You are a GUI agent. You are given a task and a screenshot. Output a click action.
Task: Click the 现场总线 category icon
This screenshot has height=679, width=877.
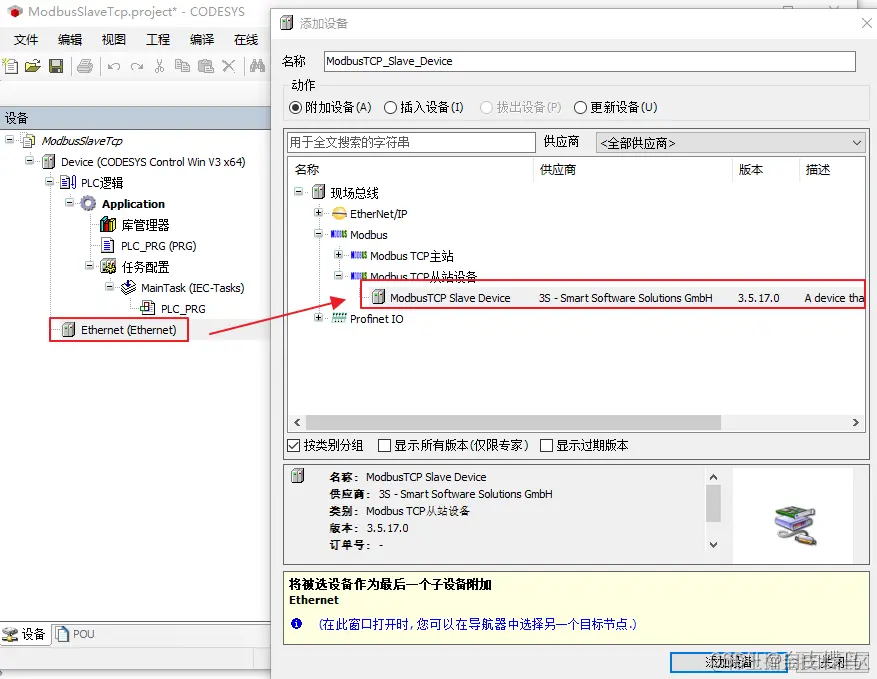(318, 192)
